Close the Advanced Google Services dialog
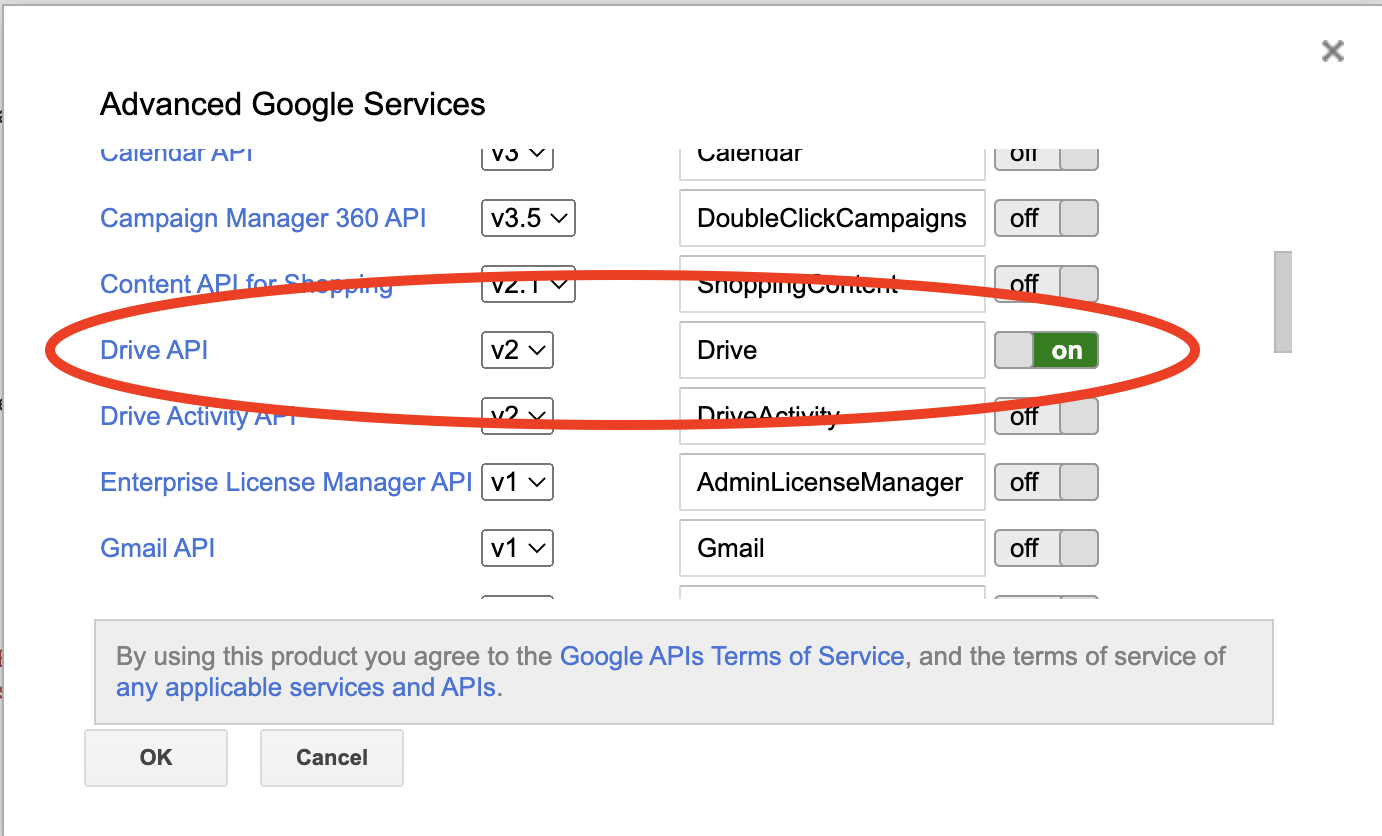Screen dimensions: 1382x836 point(1332,52)
